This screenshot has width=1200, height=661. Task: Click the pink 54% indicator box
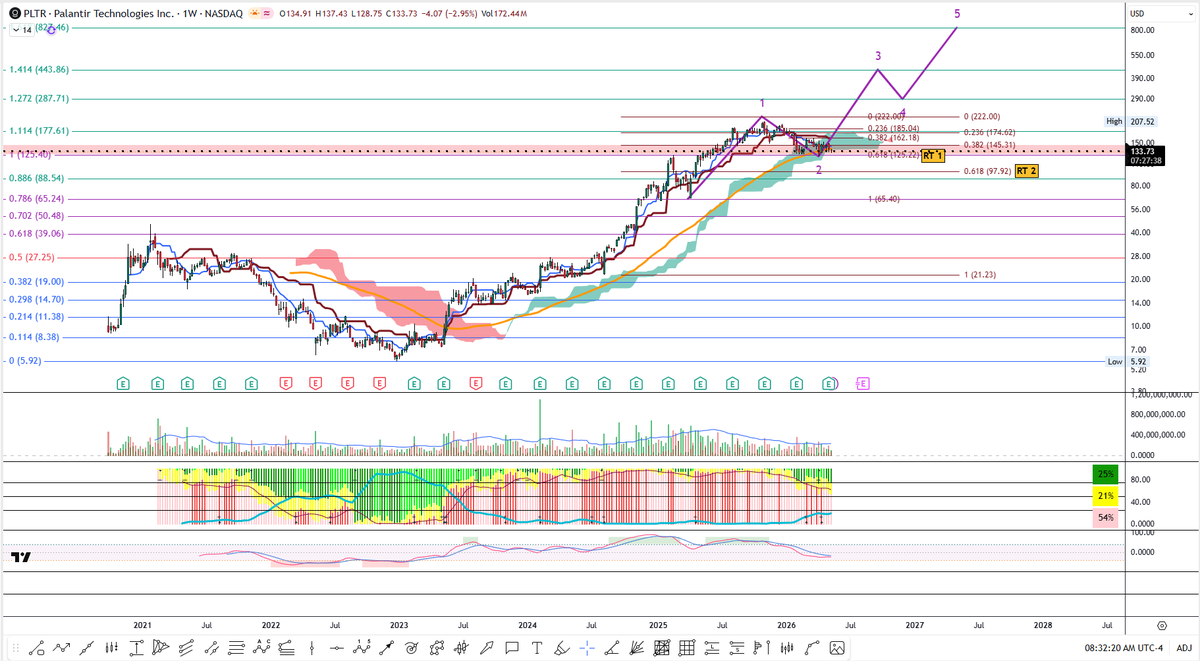(x=1105, y=517)
